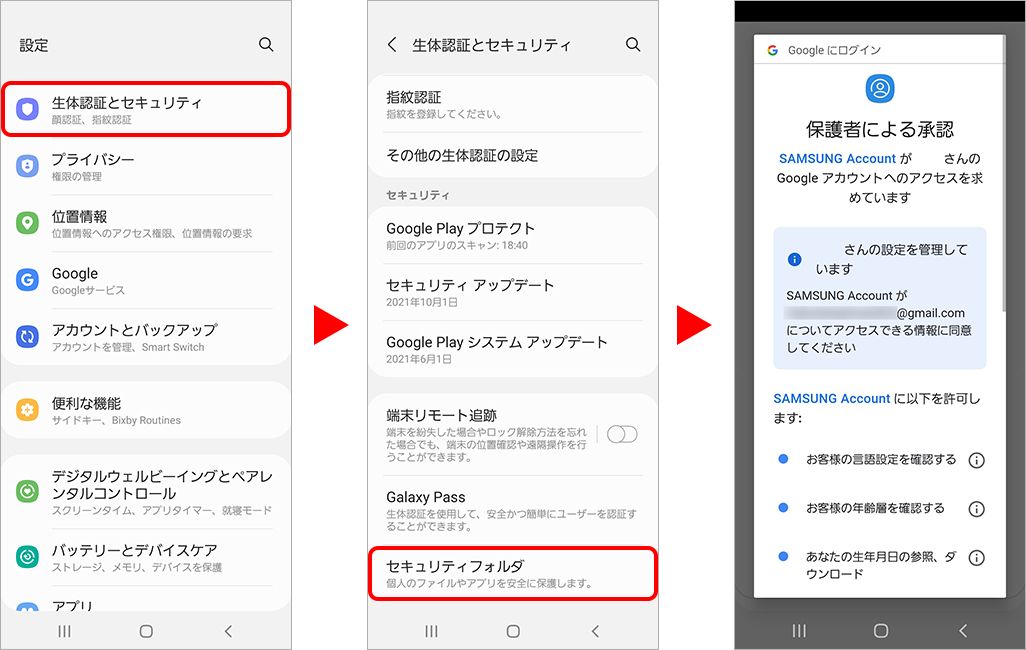Tap the Samsung Account profile icon
This screenshot has width=1026, height=650.
click(879, 88)
